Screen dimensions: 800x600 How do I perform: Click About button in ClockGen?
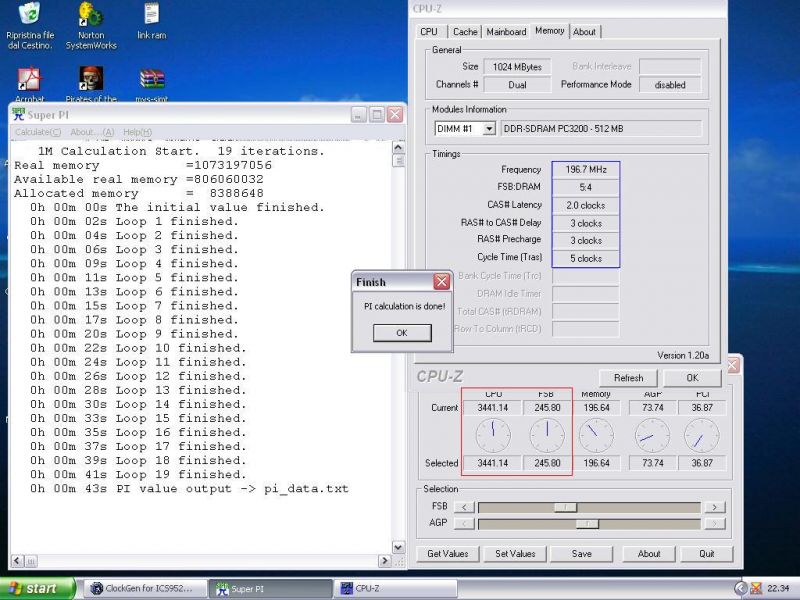649,554
